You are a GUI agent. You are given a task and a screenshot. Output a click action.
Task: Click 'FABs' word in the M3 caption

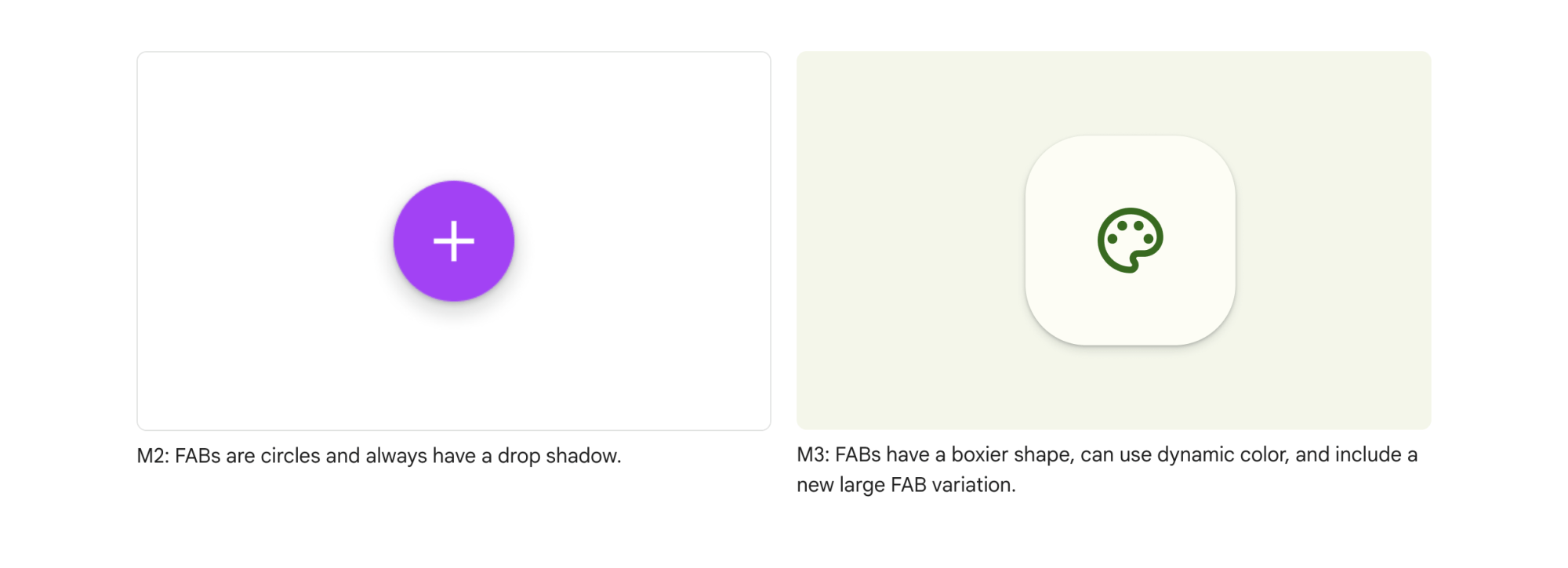[x=858, y=454]
